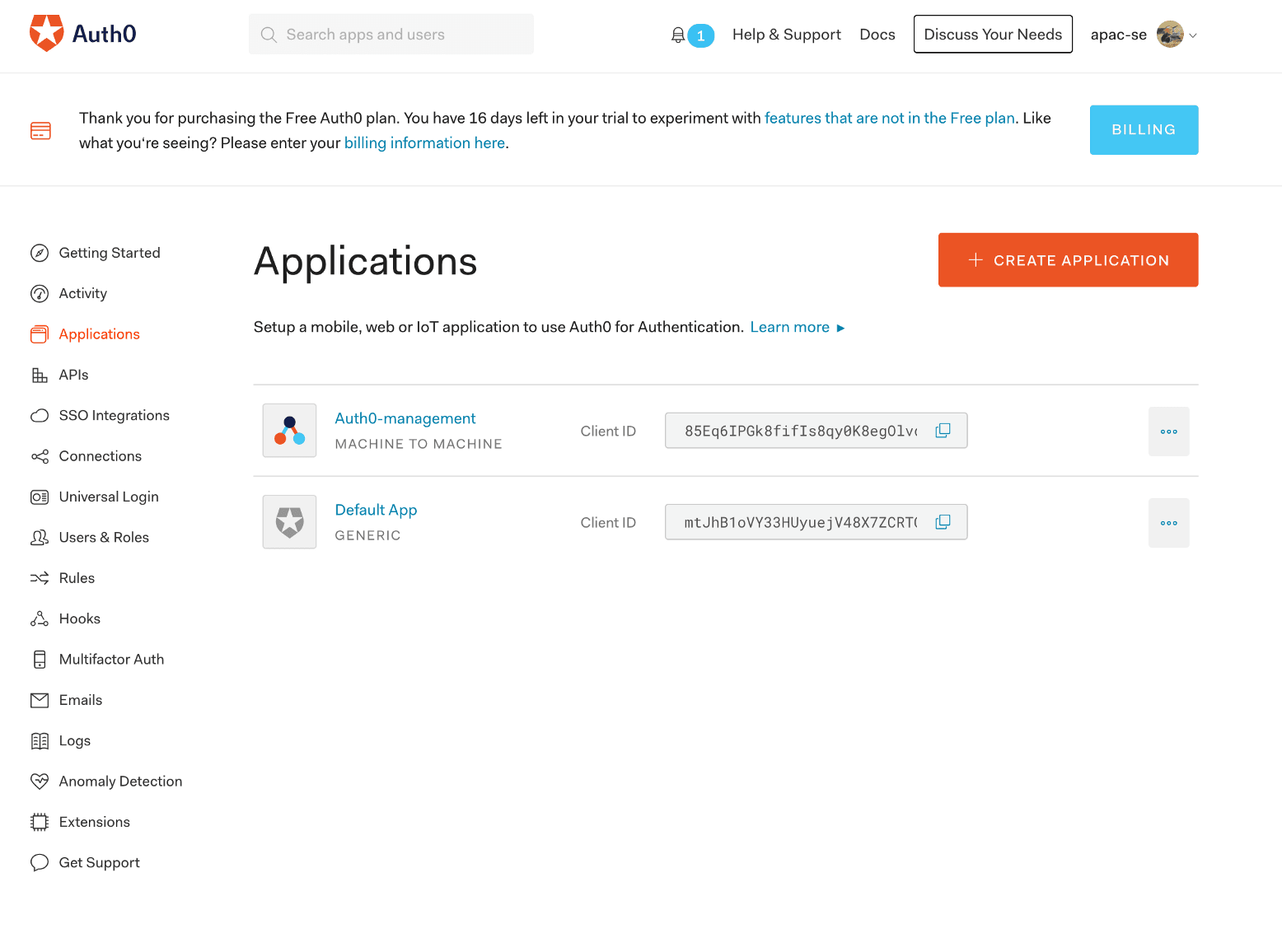Open options menu for Default App
This screenshot has height=952, width=1282.
pos(1168,523)
